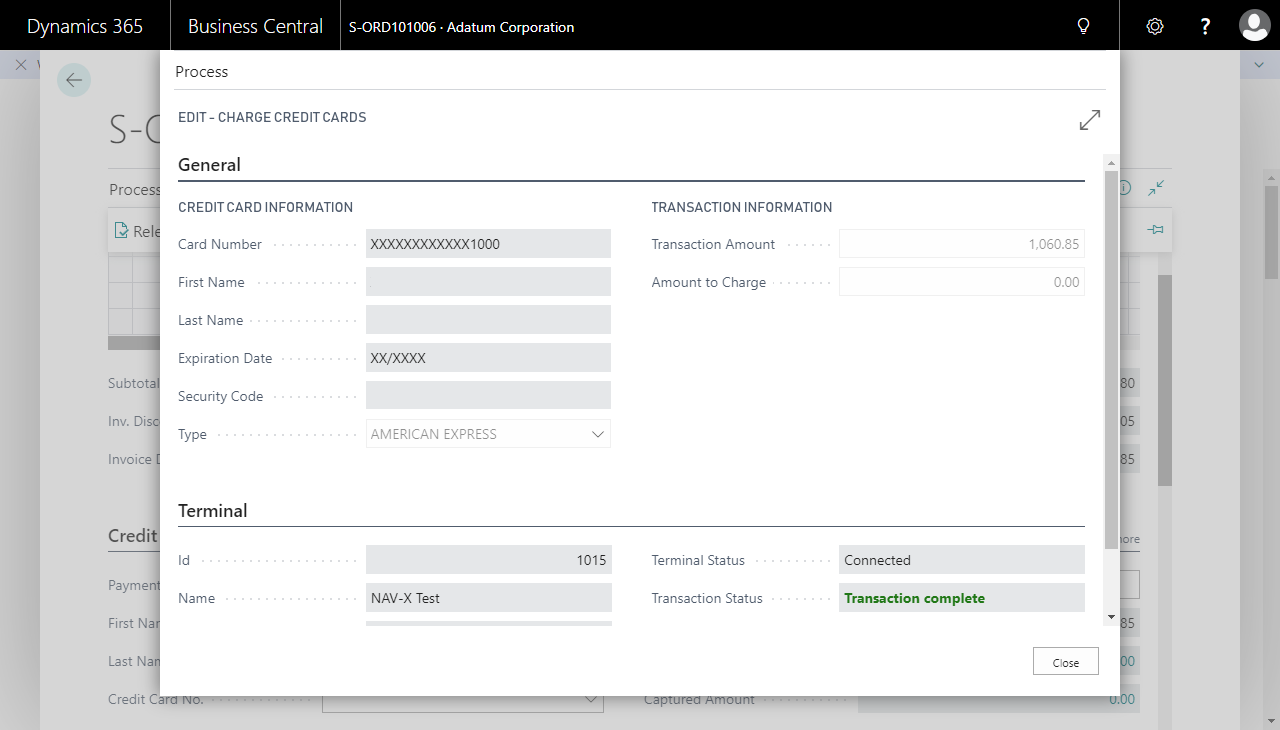Click the Release document icon in the background
This screenshot has width=1280, height=730.
click(122, 231)
